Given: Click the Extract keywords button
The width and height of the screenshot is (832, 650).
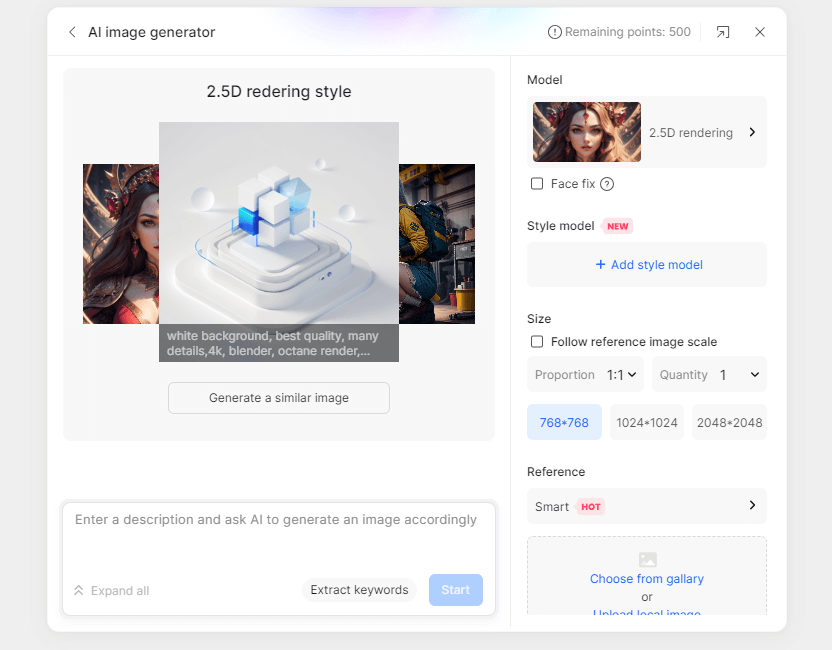Looking at the screenshot, I should point(359,590).
